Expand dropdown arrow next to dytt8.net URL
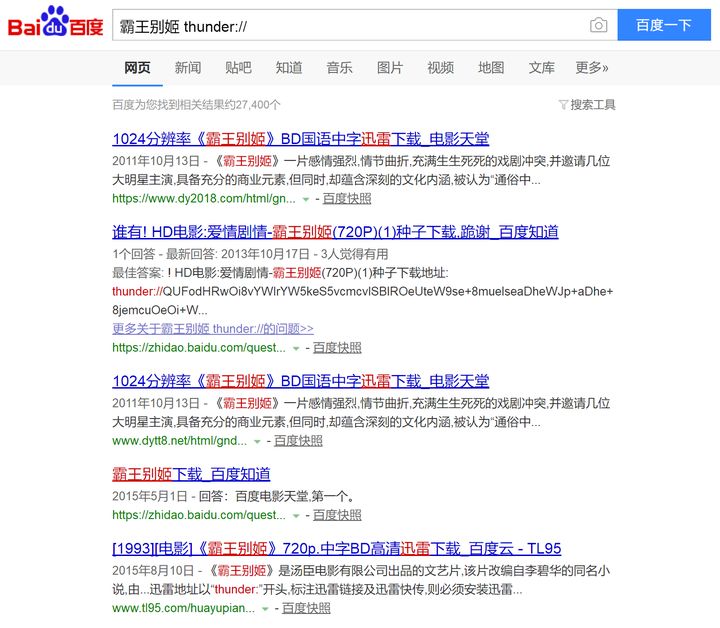Viewport: 720px width, 628px height. pos(257,442)
